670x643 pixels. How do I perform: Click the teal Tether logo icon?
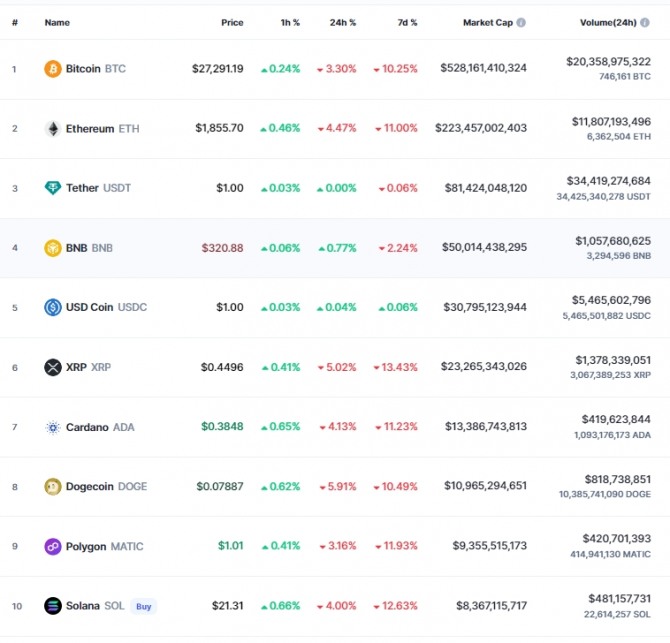pyautogui.click(x=53, y=188)
